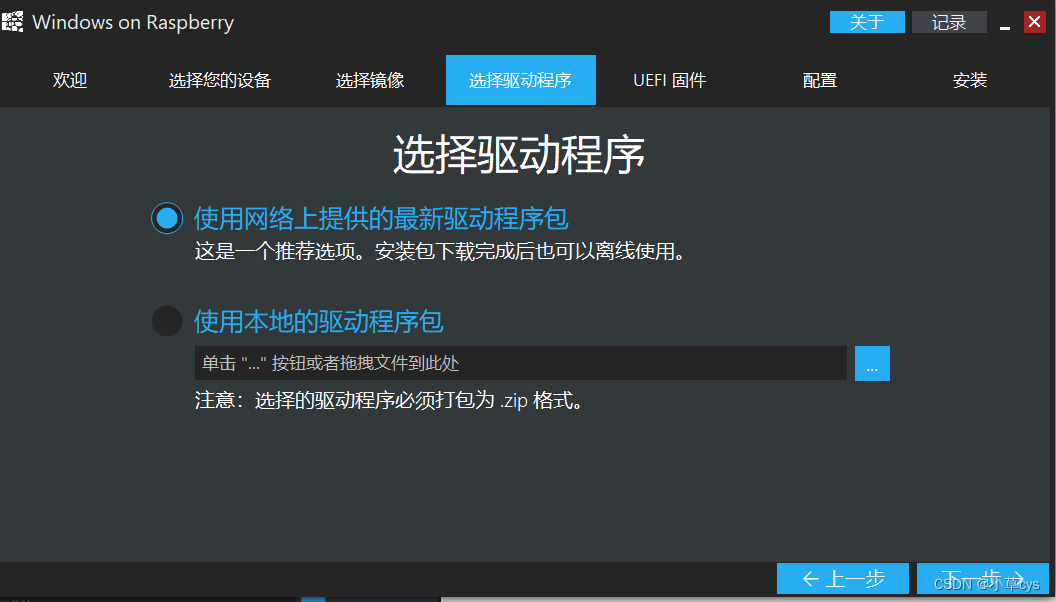Go to the UEFI 固件 tab

669,80
